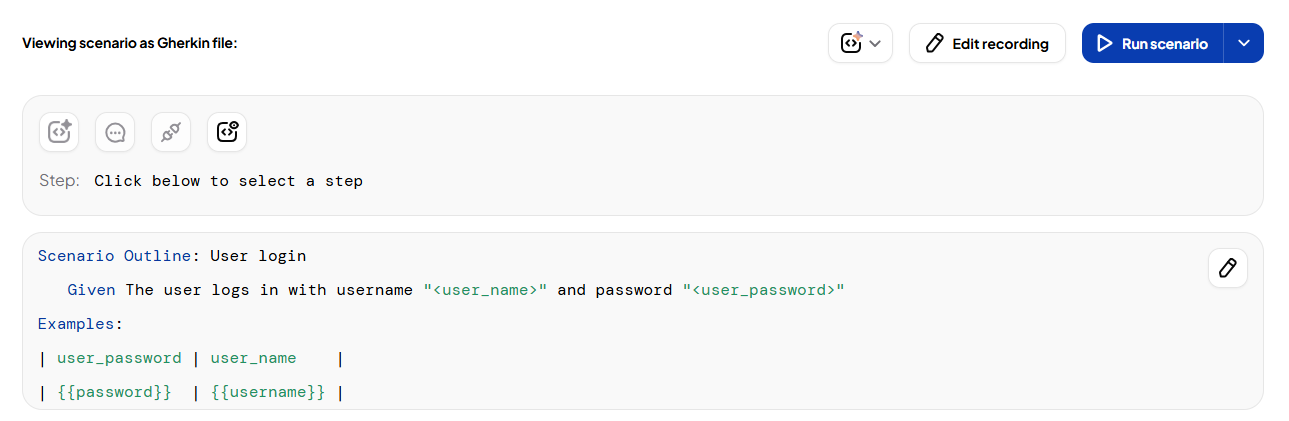Click the Edit recording button
This screenshot has height=421, width=1289.
pyautogui.click(x=987, y=44)
